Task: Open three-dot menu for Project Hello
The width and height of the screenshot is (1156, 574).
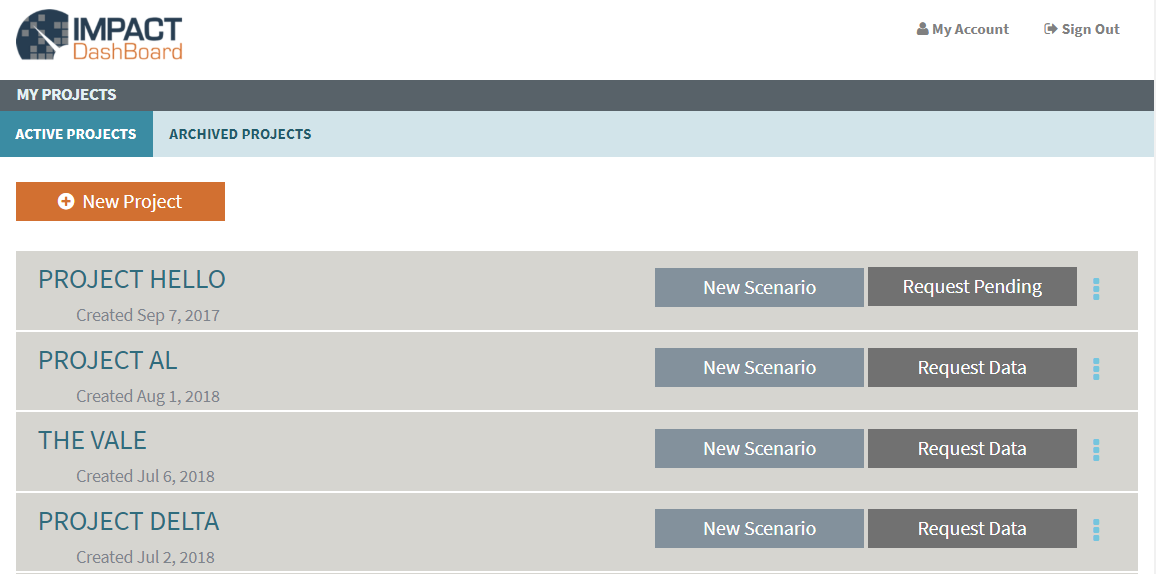Action: 1096,289
